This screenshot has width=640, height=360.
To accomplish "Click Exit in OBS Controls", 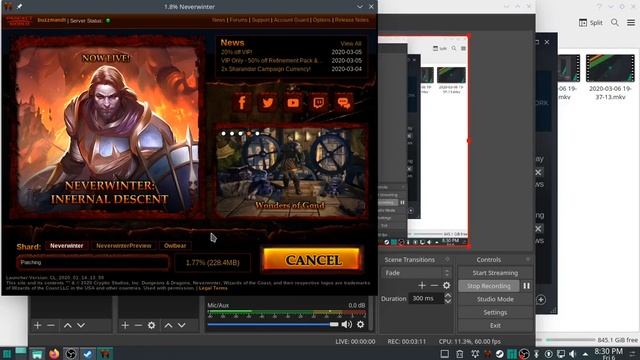I will [x=495, y=325].
